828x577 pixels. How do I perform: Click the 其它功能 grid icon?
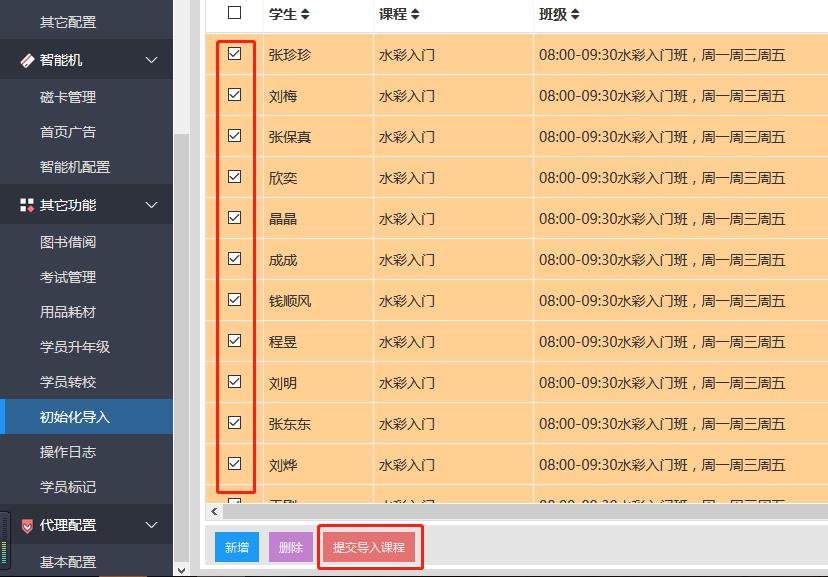[x=27, y=206]
